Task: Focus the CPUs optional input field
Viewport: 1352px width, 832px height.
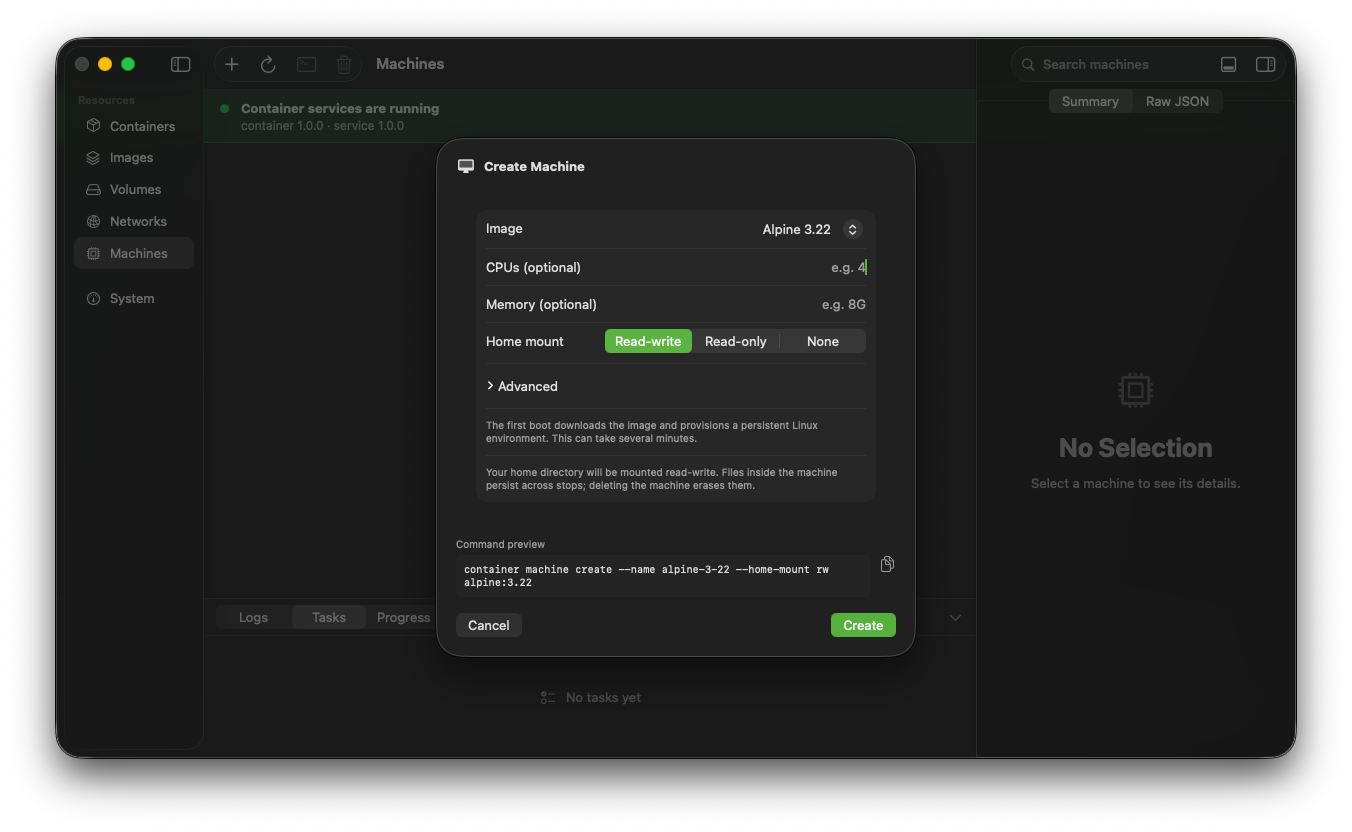Action: click(676, 267)
